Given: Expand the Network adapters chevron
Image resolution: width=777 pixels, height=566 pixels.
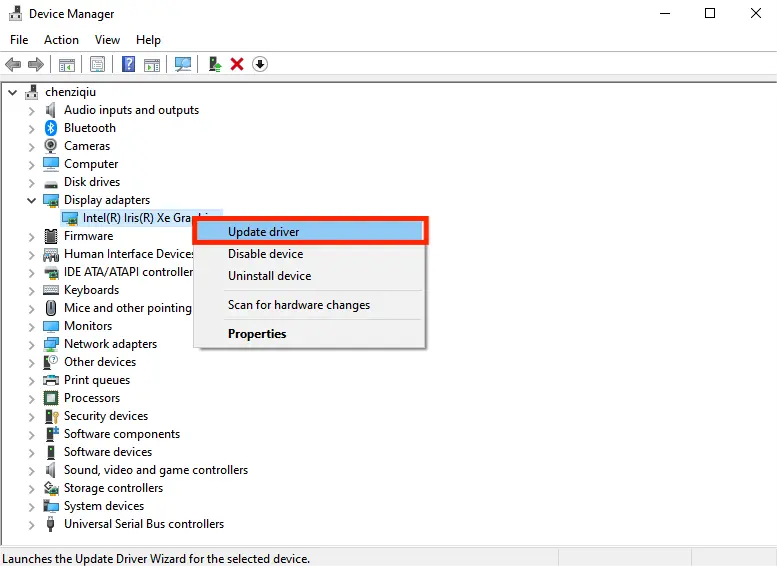Looking at the screenshot, I should click(32, 345).
